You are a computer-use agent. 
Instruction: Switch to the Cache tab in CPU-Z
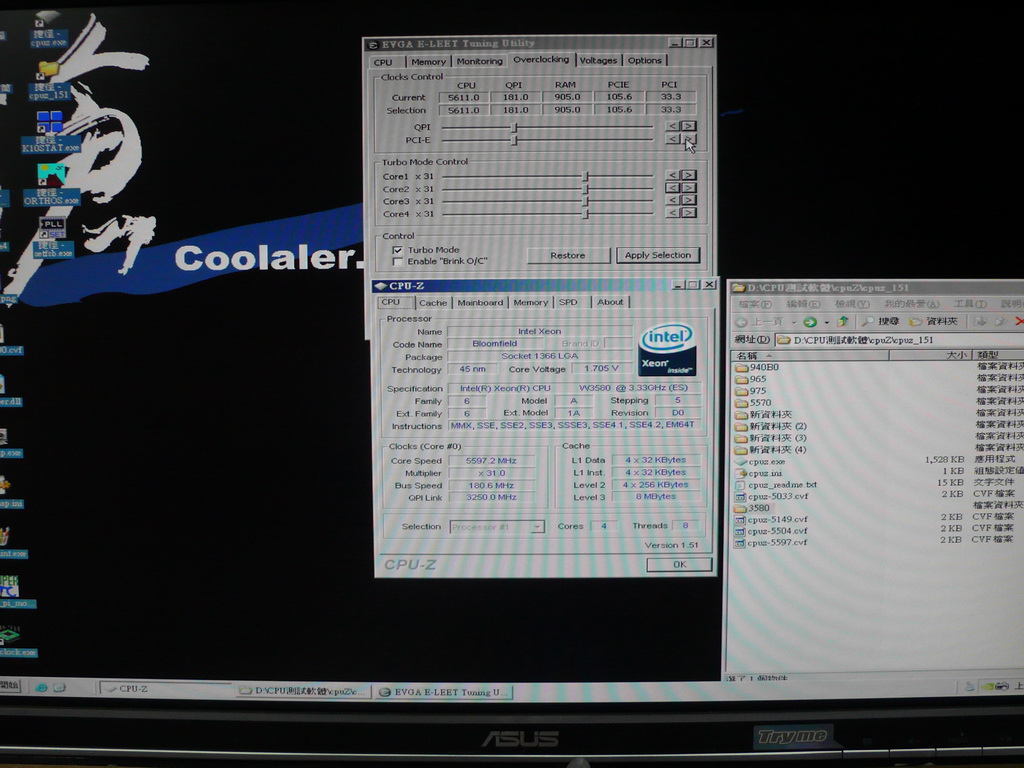pos(433,303)
